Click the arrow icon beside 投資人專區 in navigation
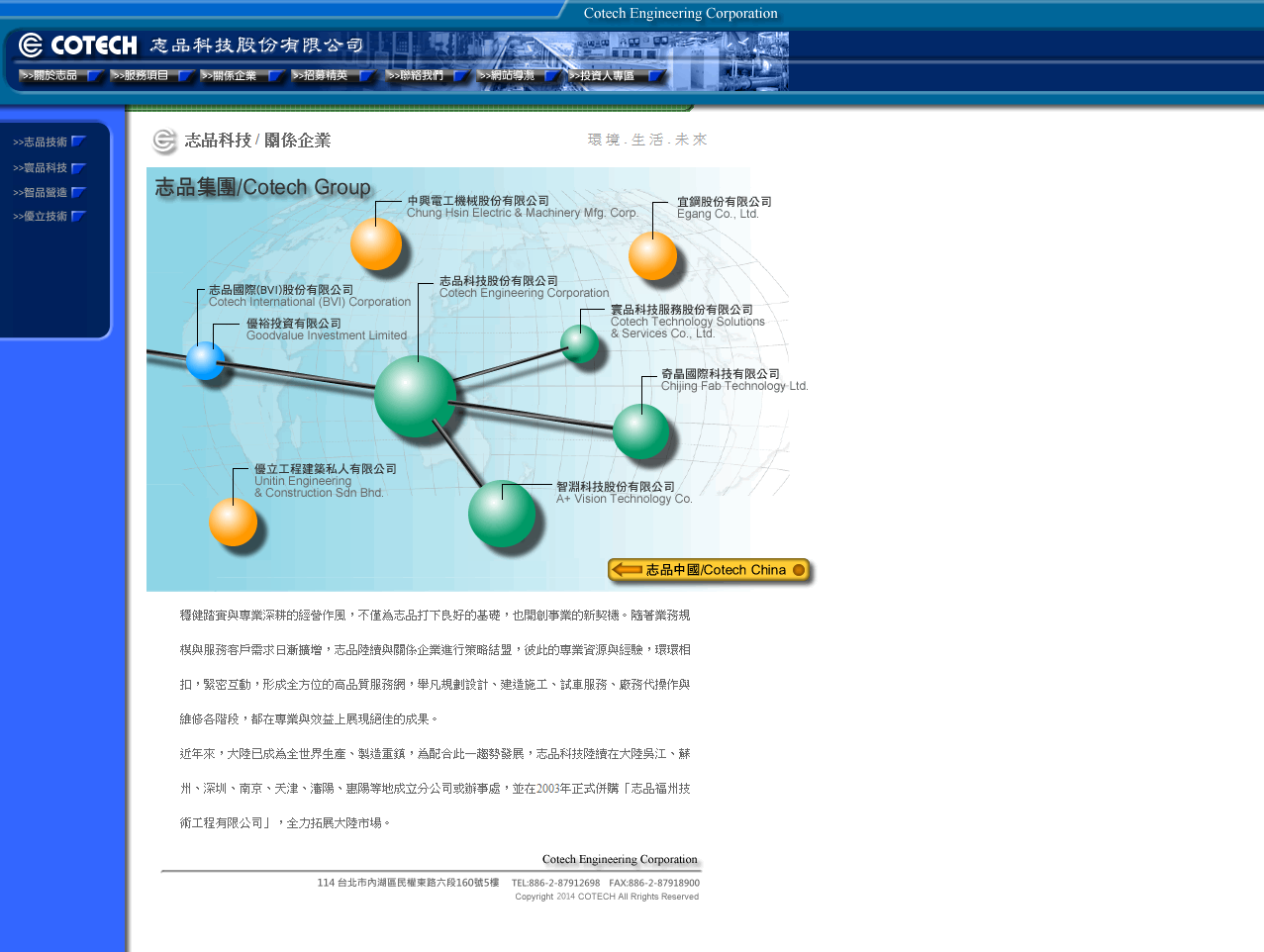The width and height of the screenshot is (1264, 952). [656, 76]
